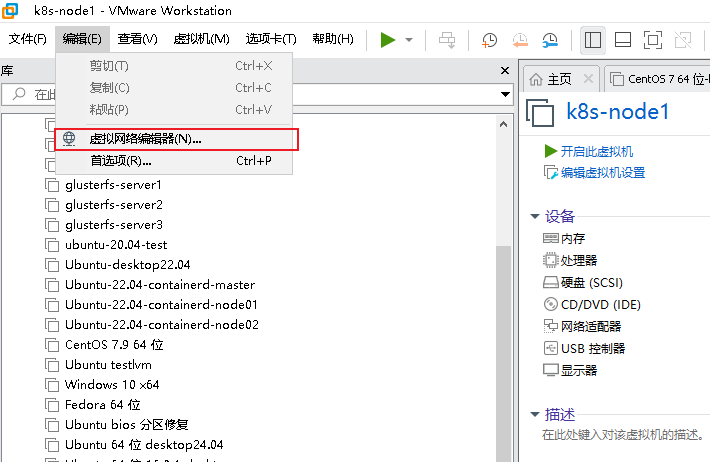710x462 pixels.
Task: Open the 帮助(H) menu
Action: pyautogui.click(x=333, y=39)
